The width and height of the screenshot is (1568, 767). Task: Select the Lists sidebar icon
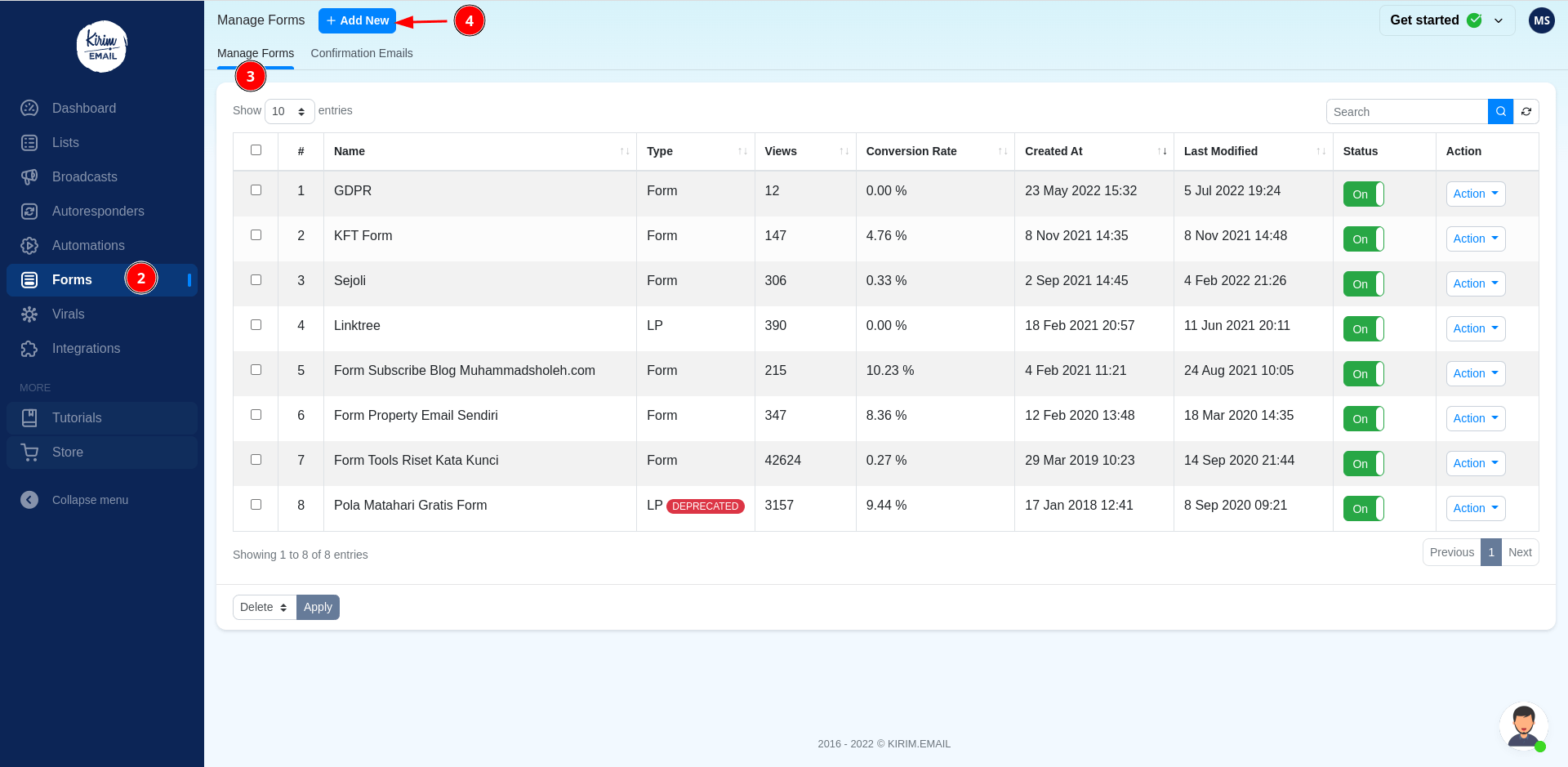[29, 142]
